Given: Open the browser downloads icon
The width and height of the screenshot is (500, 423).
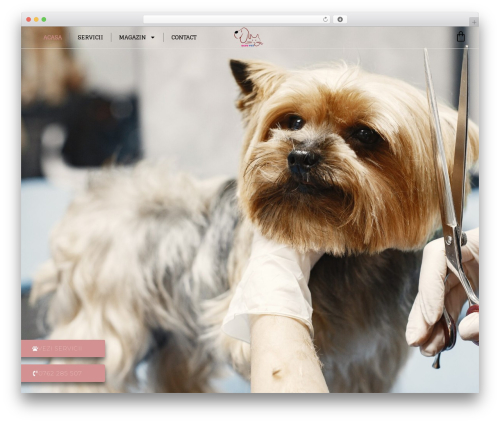Looking at the screenshot, I should [x=340, y=19].
